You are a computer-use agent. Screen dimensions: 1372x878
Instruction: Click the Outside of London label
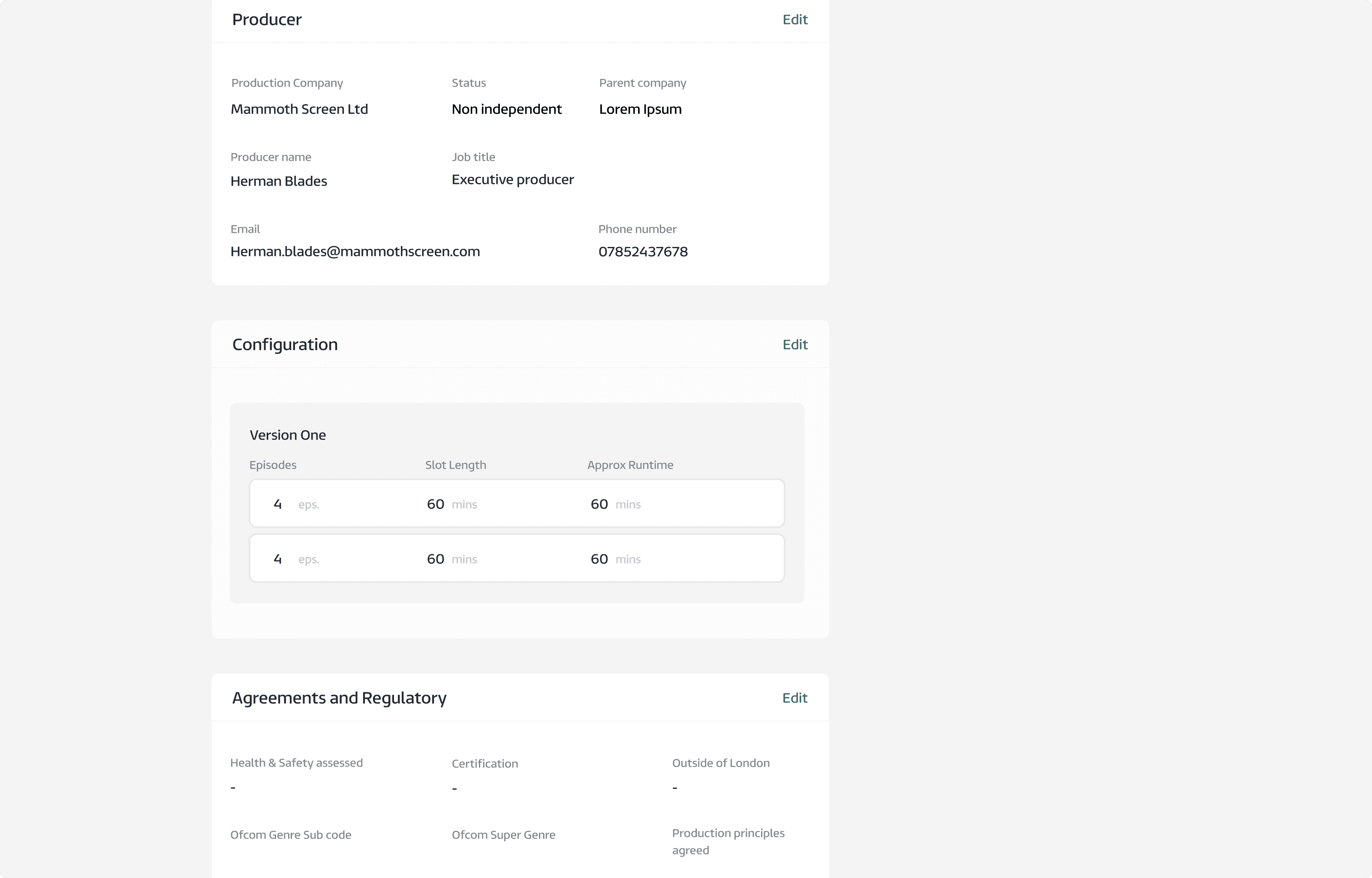point(720,763)
